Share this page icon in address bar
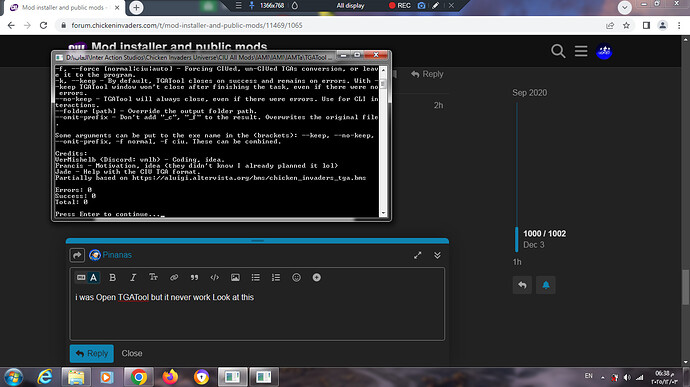690x387 pixels. 610,26
